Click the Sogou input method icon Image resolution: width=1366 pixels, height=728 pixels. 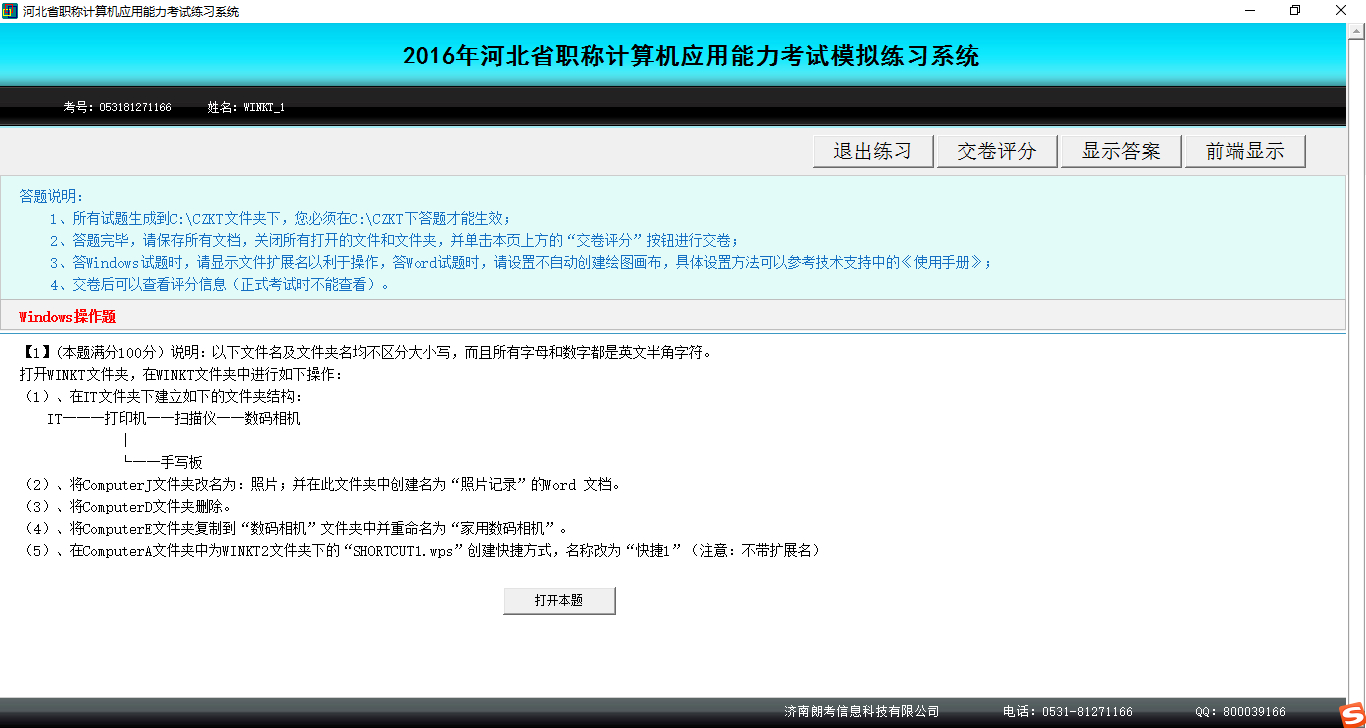coord(1351,712)
